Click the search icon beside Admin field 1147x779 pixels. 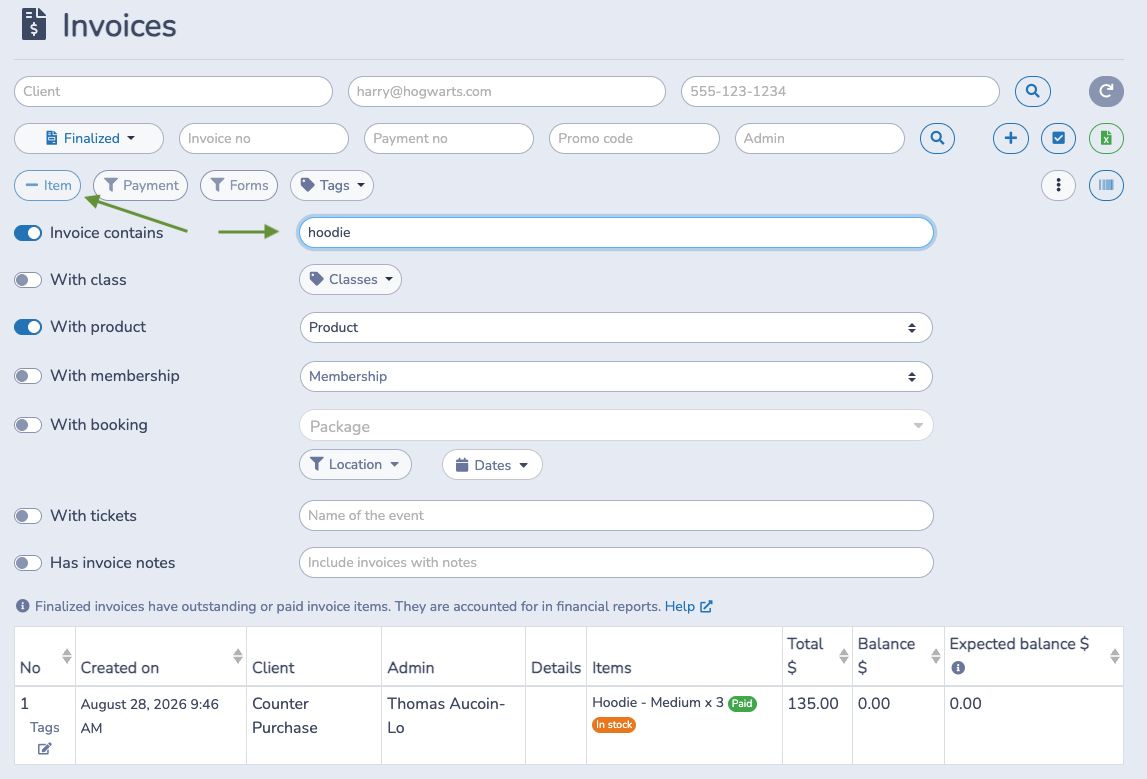(x=937, y=138)
